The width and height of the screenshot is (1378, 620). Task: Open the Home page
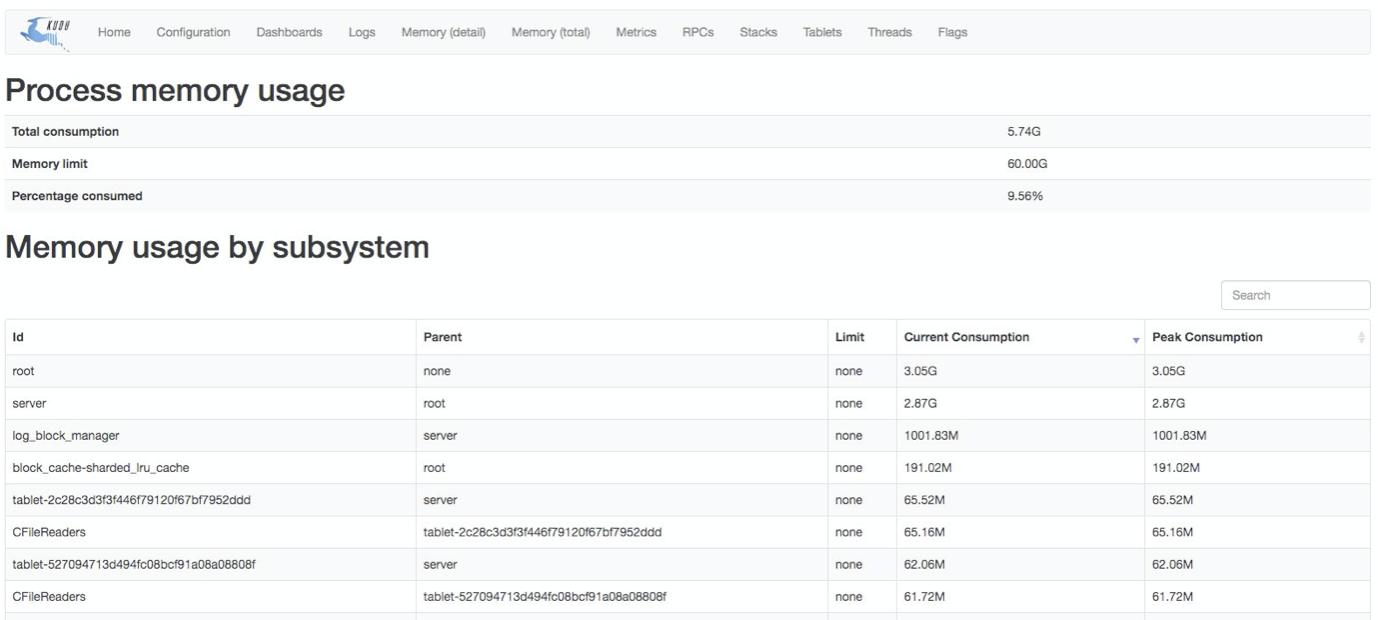[114, 32]
